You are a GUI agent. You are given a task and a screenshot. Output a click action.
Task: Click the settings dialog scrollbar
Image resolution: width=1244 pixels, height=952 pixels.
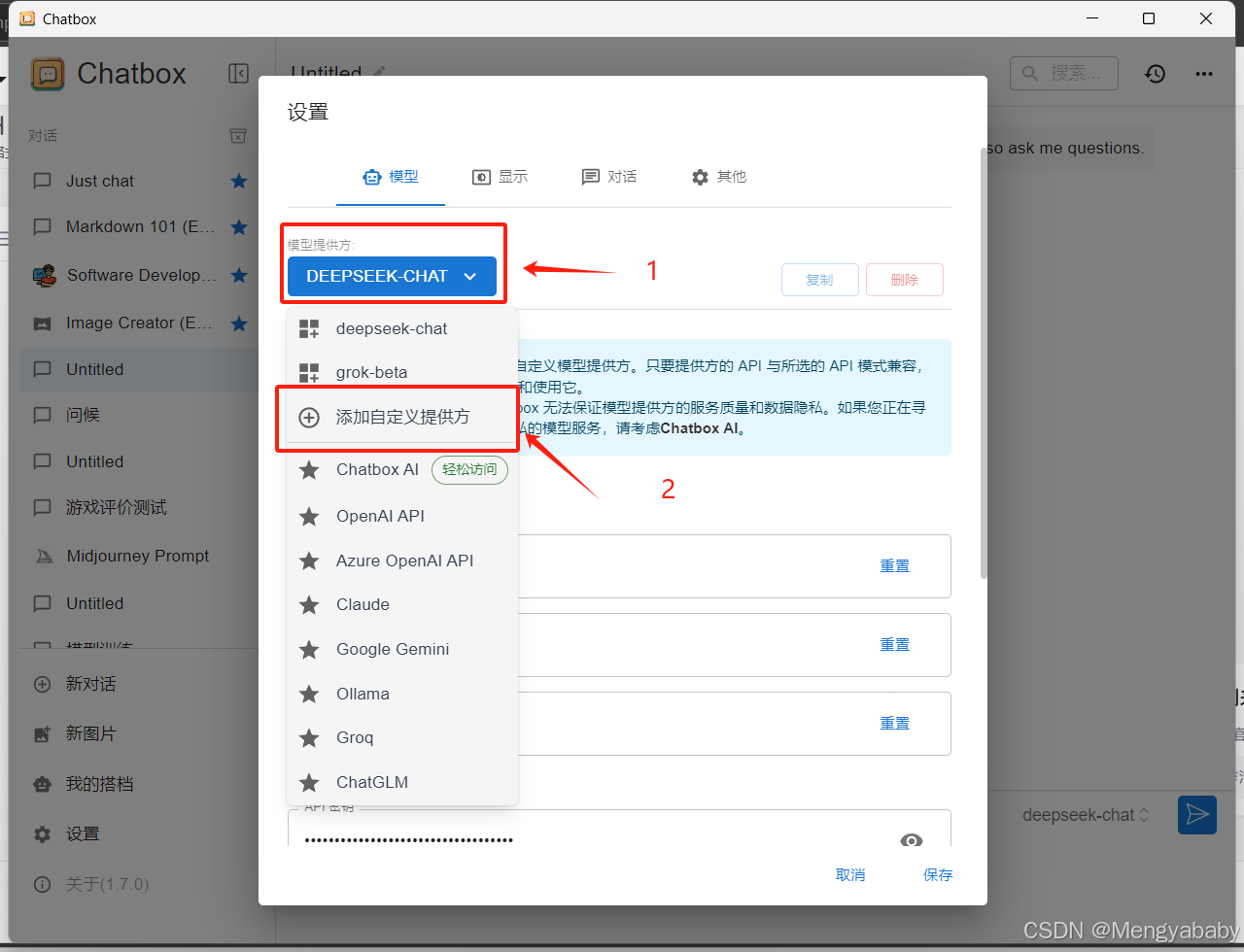(x=984, y=361)
